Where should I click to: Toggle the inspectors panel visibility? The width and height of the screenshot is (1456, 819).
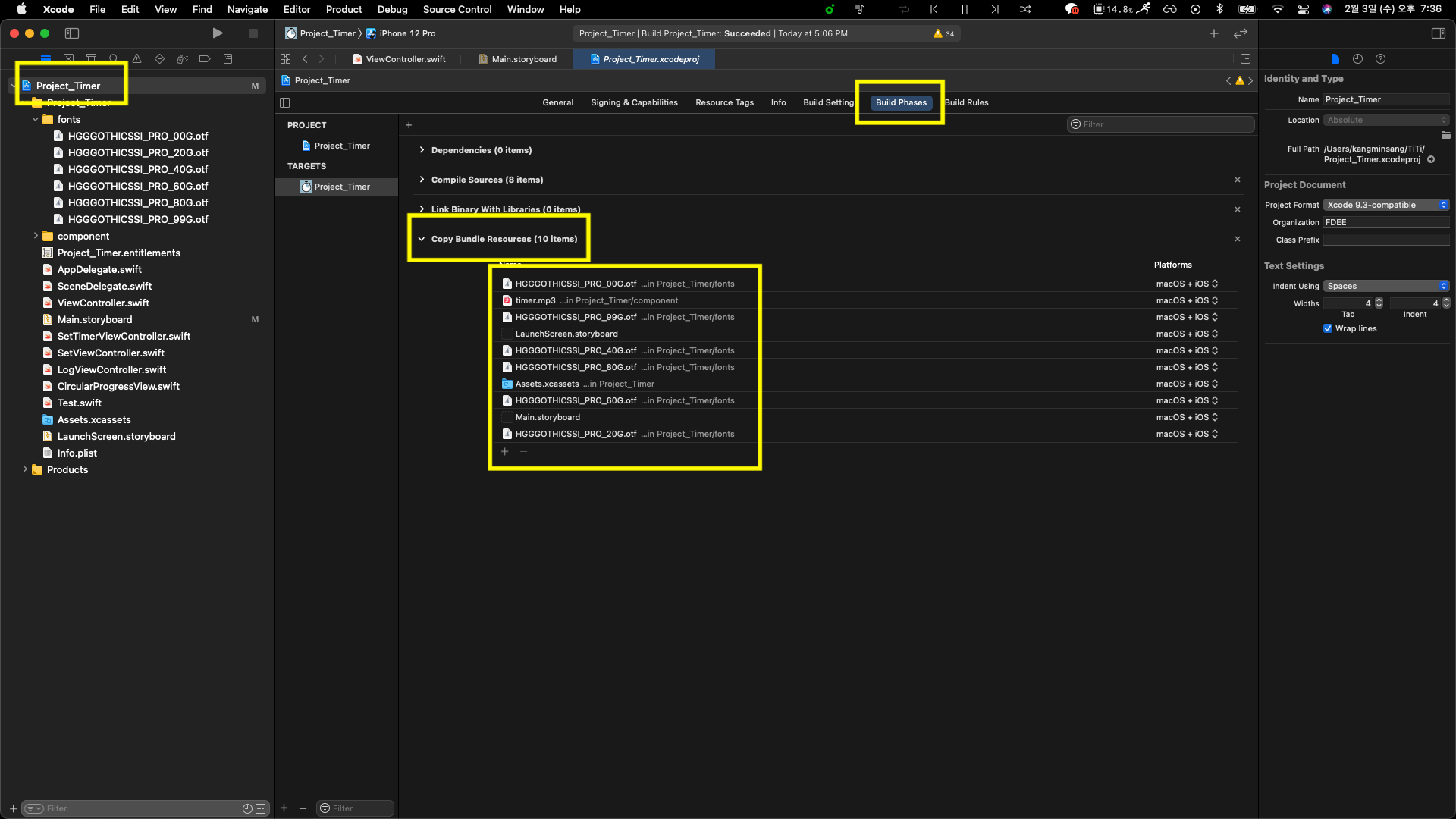pyautogui.click(x=1438, y=33)
